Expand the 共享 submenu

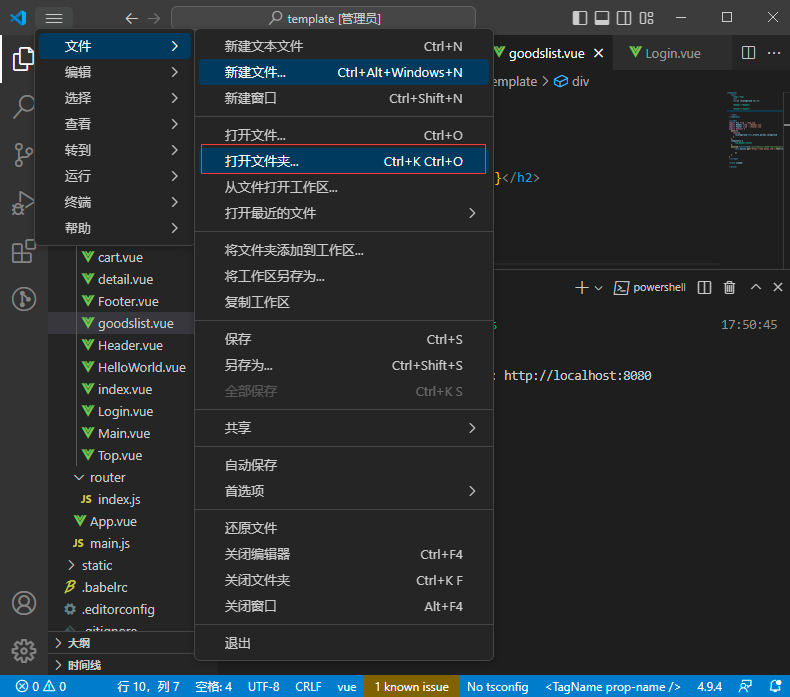[344, 428]
